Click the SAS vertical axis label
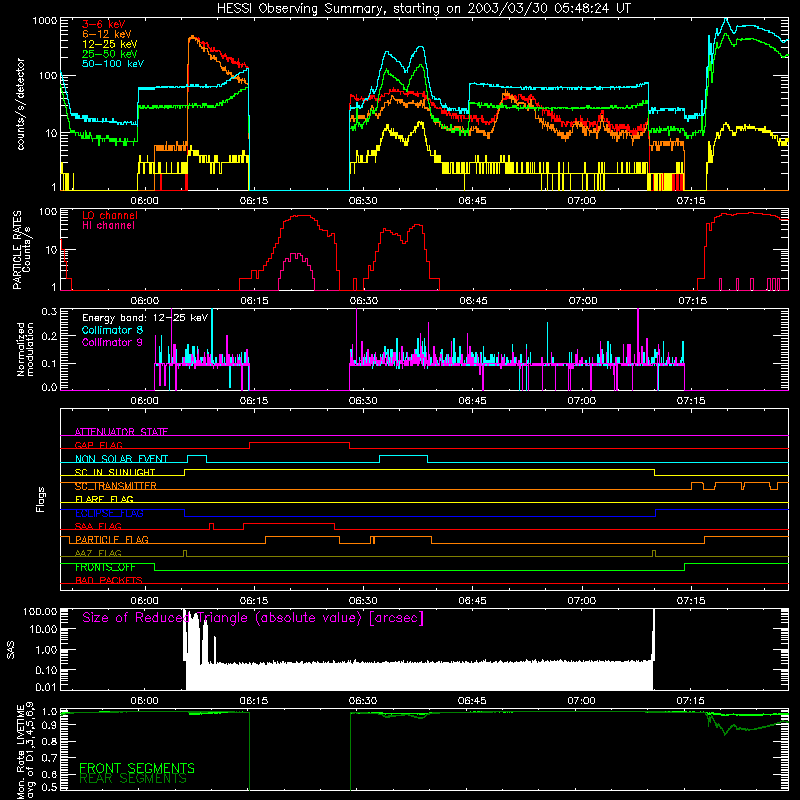 tap(11, 650)
